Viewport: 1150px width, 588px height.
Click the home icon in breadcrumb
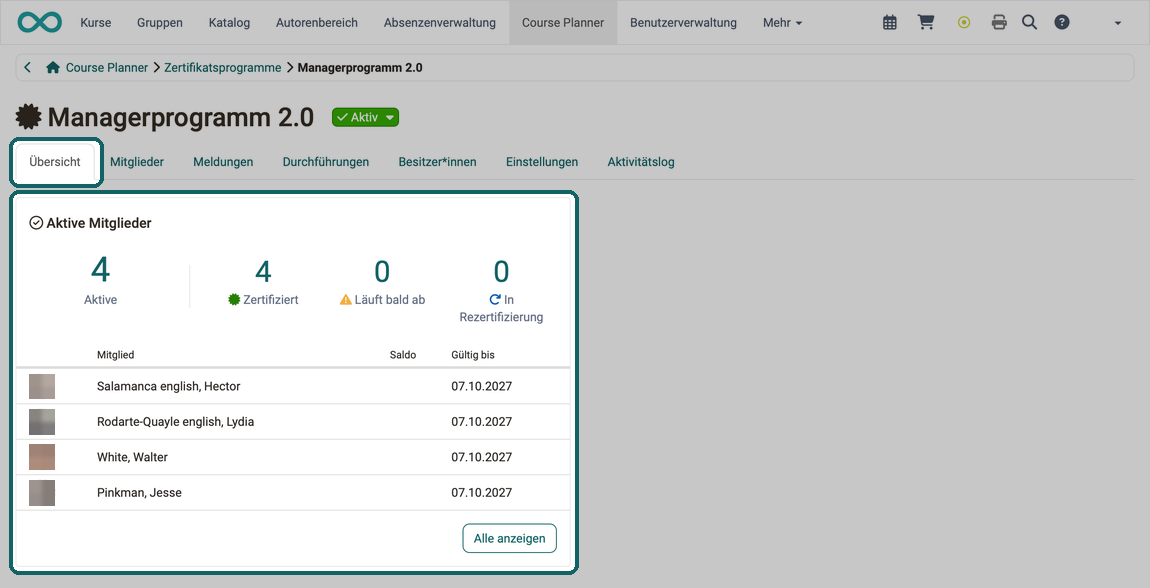point(53,67)
